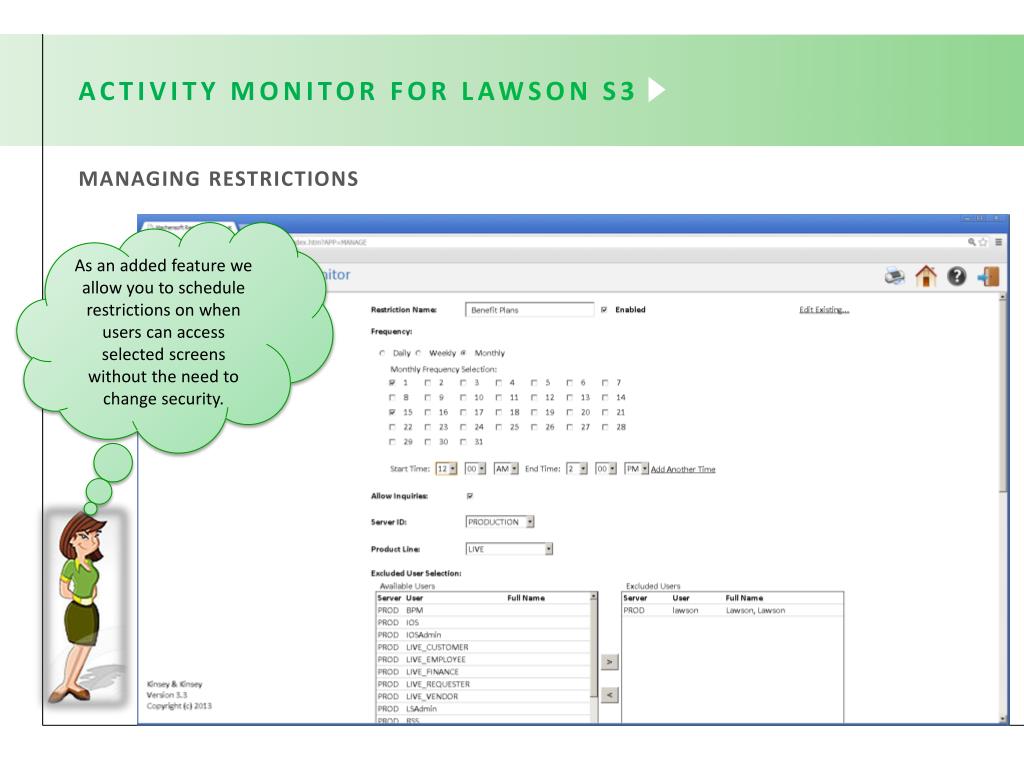Open browser hamburger menu
Image resolution: width=1024 pixels, height=768 pixels.
pyautogui.click(x=998, y=242)
